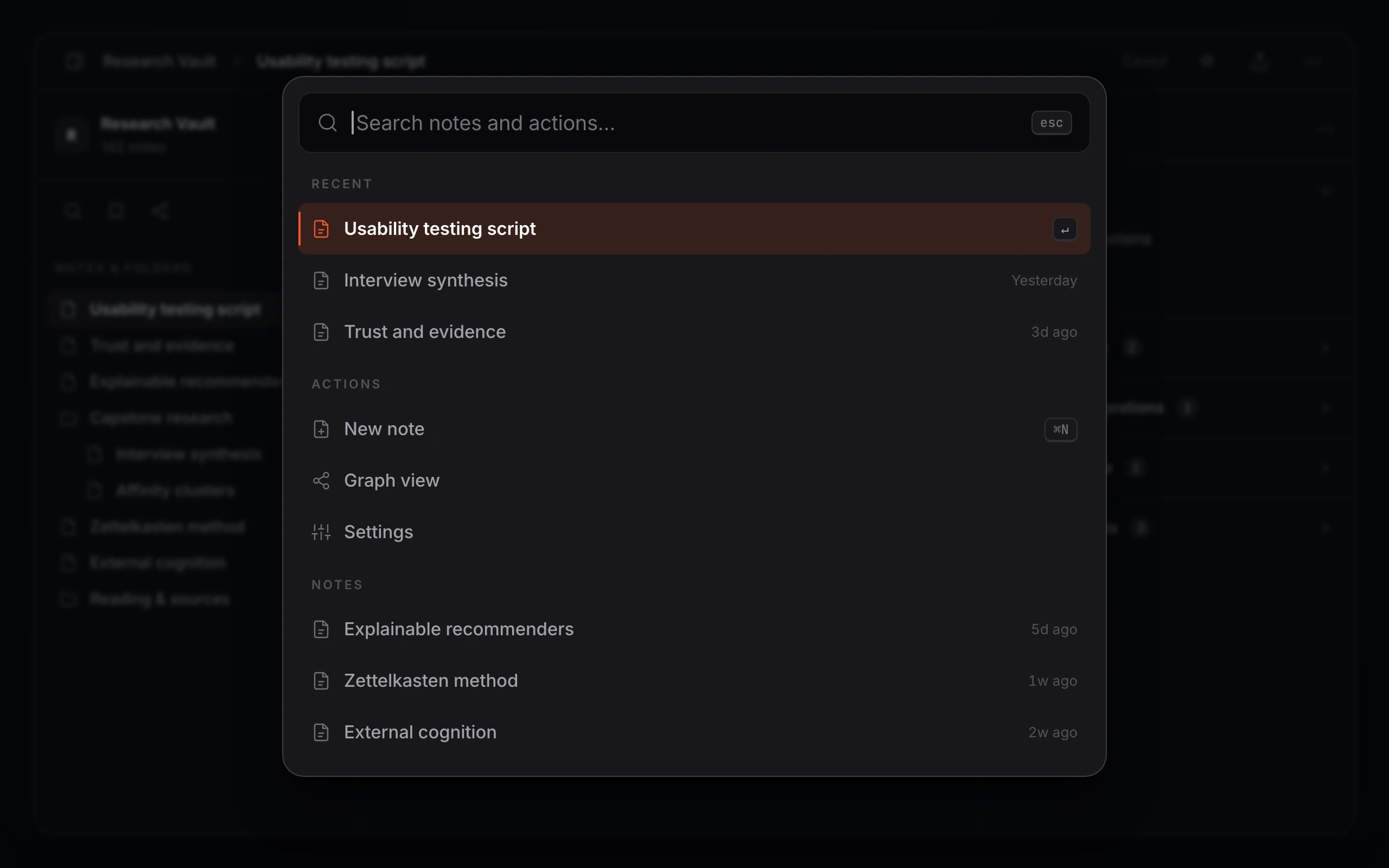Open the Zettelkasten method note result
This screenshot has height=868, width=1389.
click(694, 681)
